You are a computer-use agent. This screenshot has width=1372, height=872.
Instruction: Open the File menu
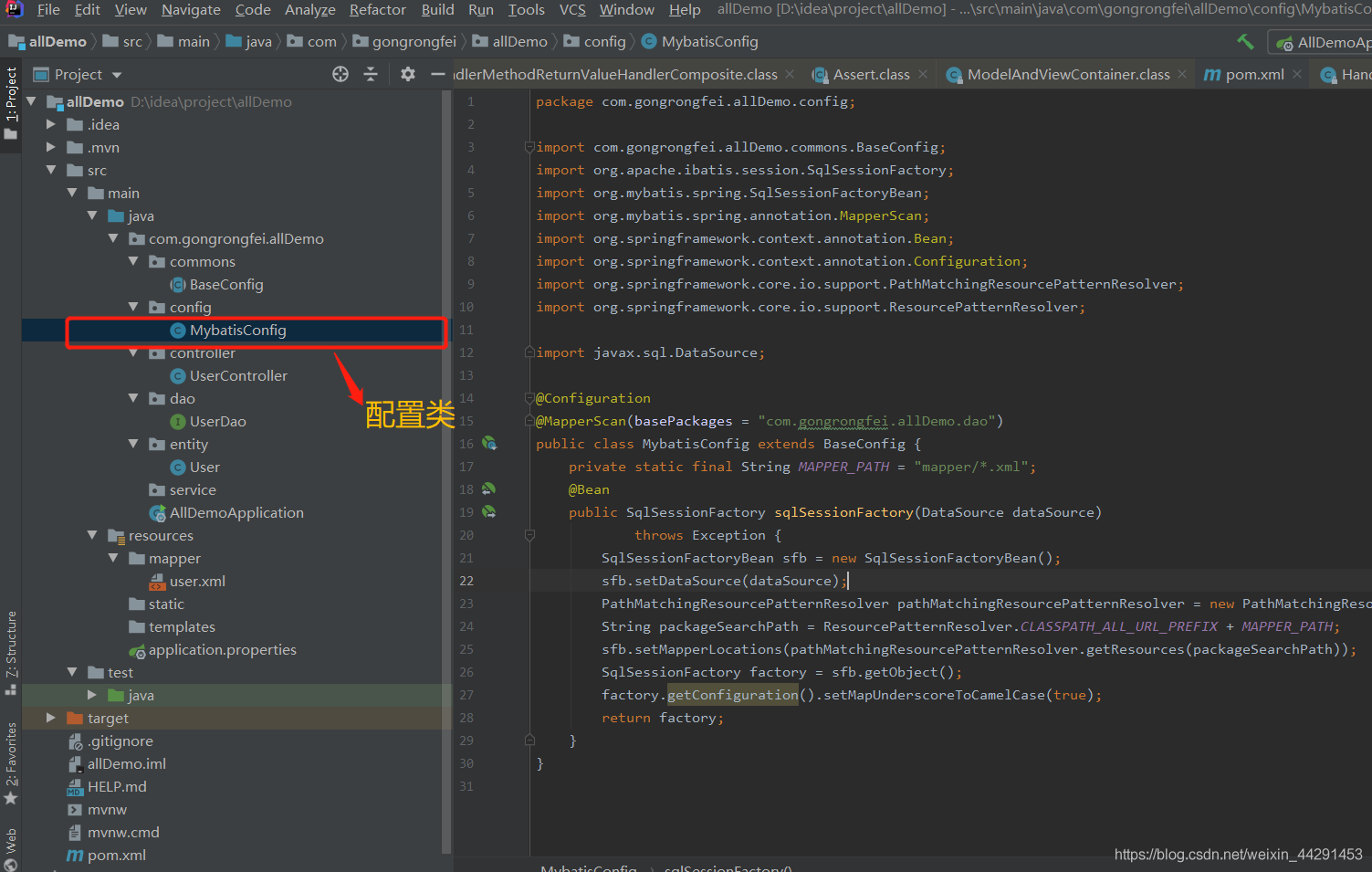click(x=48, y=9)
